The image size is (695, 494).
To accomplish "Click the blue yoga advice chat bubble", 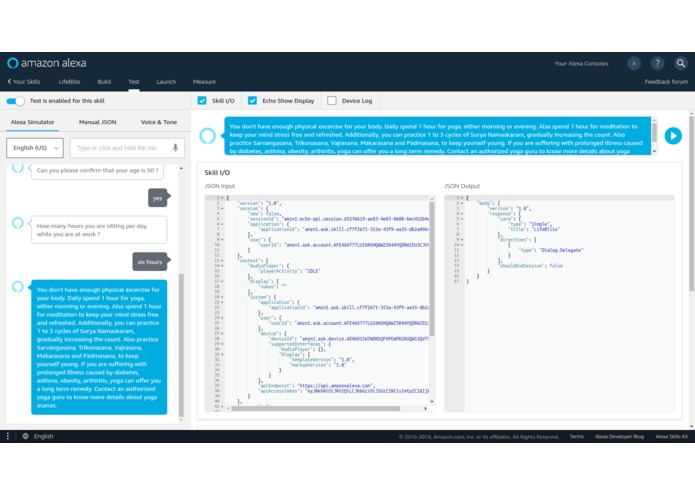I will (99, 347).
